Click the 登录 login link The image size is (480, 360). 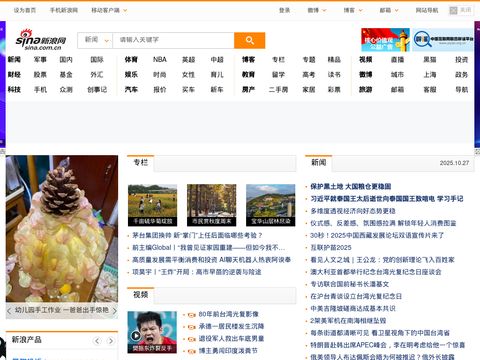pos(284,10)
